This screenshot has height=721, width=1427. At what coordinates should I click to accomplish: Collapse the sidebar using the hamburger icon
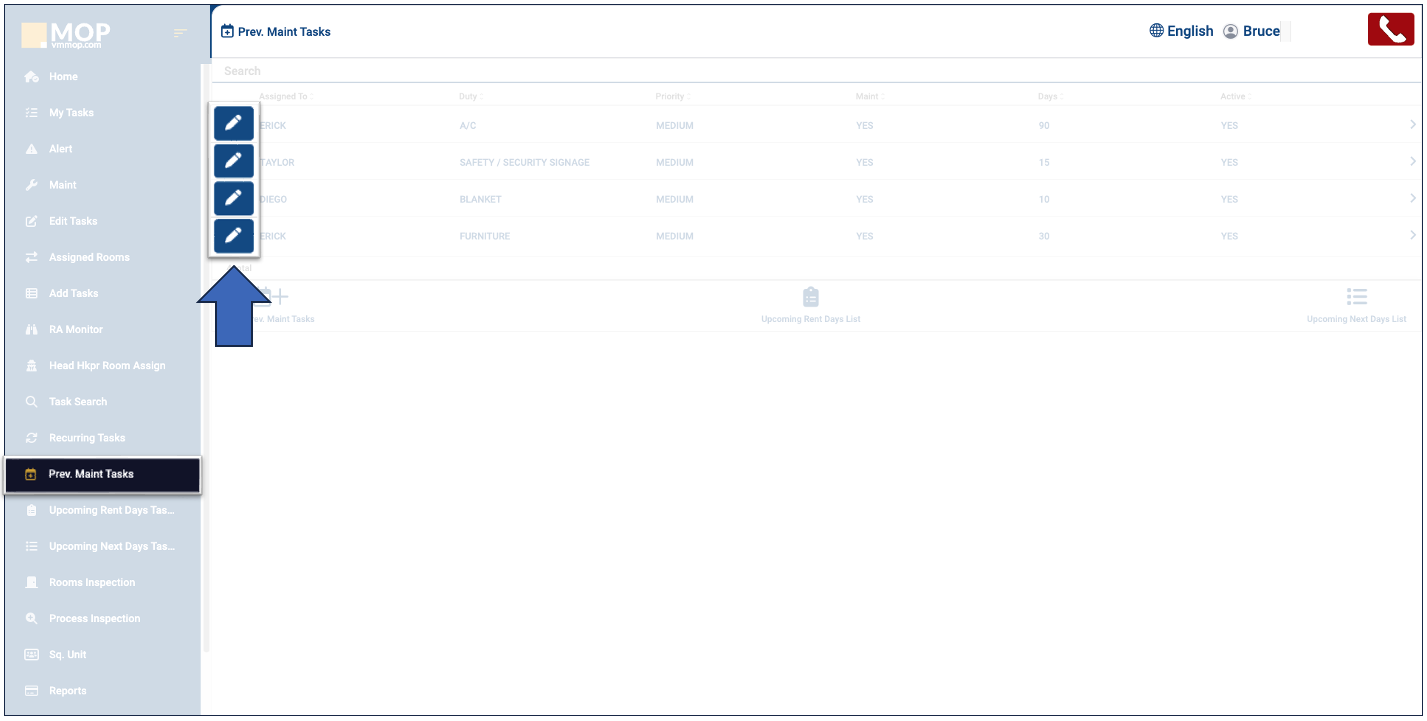[180, 34]
